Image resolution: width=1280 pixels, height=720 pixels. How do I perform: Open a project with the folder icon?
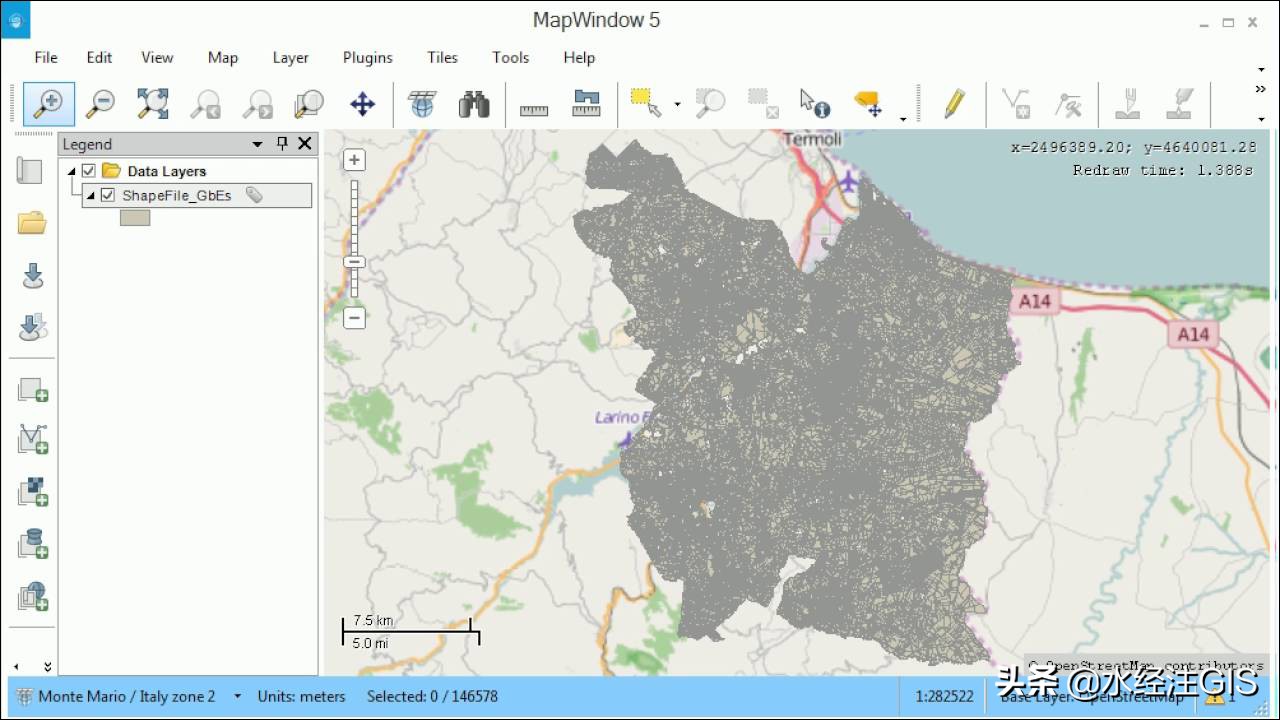coord(31,223)
